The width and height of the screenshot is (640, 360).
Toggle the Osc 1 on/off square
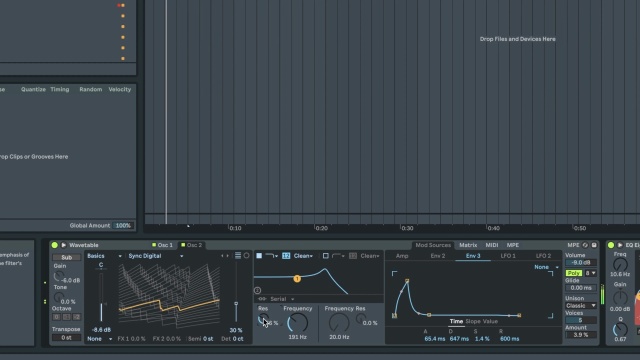(154, 245)
